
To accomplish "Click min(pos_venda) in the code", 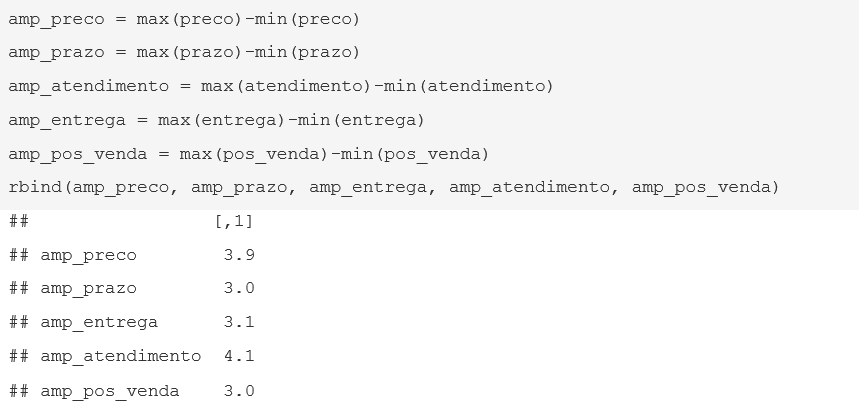I will 415,154.
